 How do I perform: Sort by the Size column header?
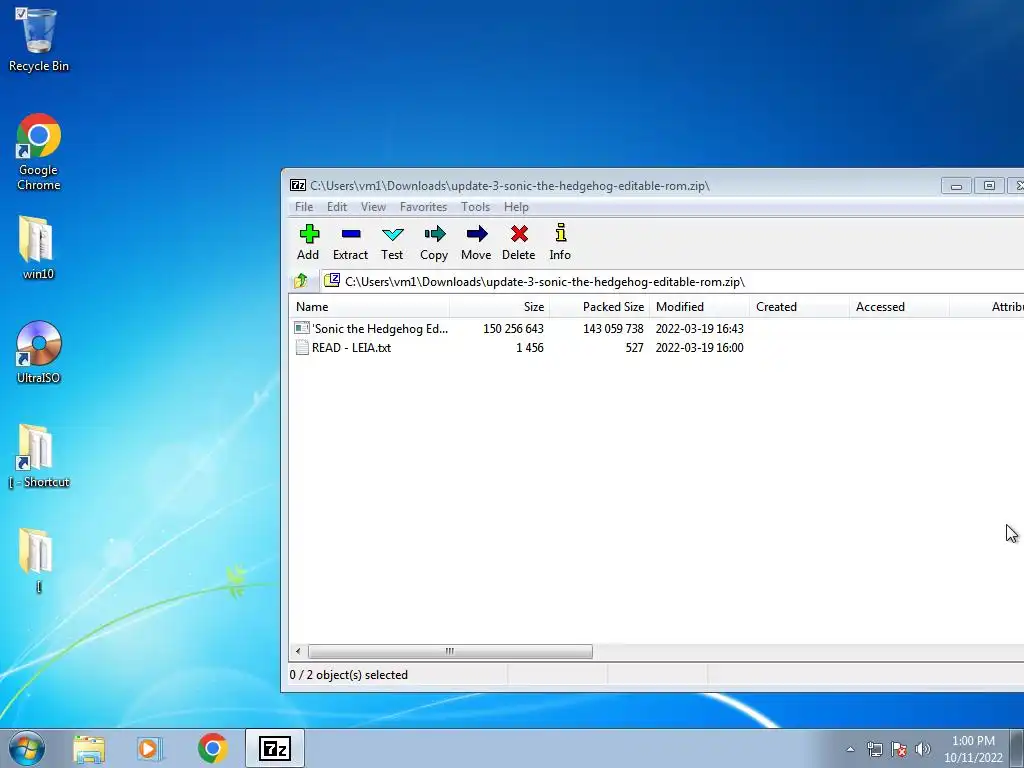(x=500, y=307)
